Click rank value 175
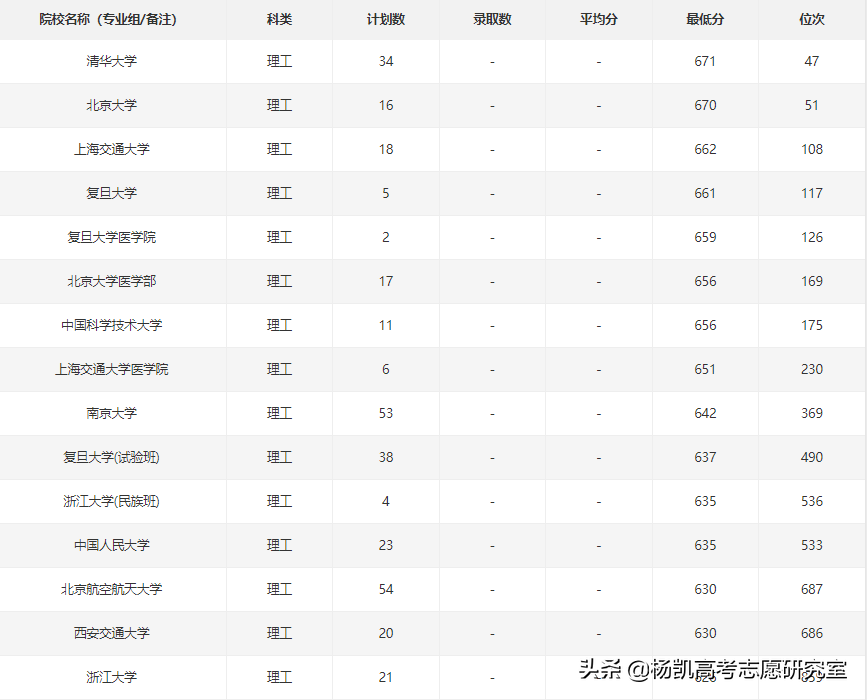Screen dimensions: 867x700 pos(812,325)
